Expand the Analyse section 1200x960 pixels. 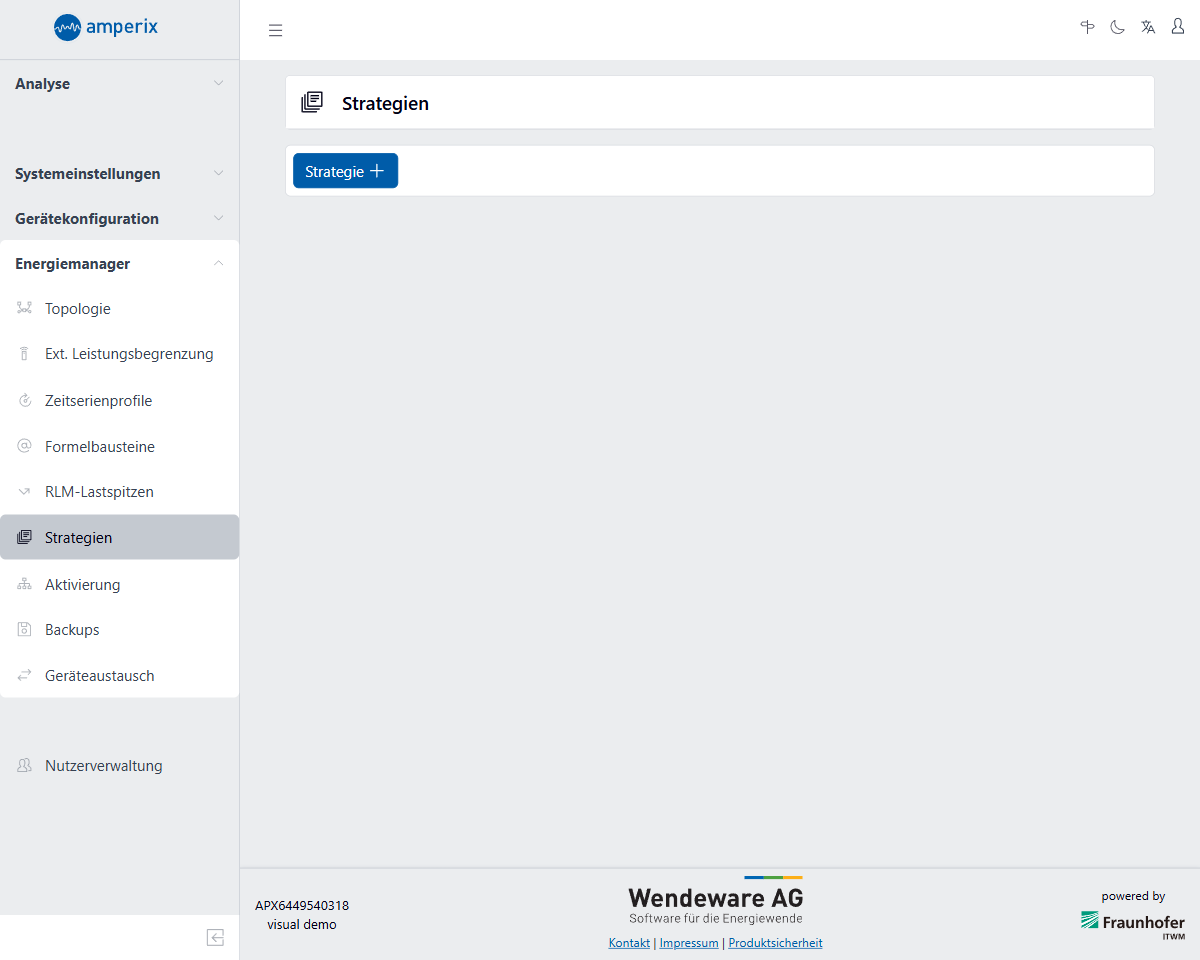(x=119, y=84)
